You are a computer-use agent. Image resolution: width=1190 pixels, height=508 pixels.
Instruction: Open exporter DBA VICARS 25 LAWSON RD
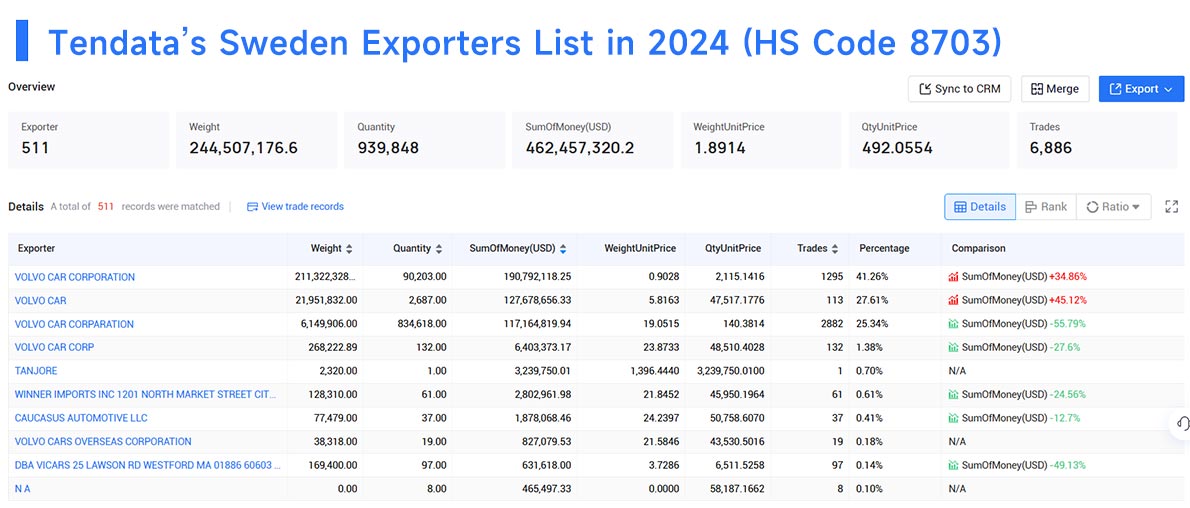[147, 465]
